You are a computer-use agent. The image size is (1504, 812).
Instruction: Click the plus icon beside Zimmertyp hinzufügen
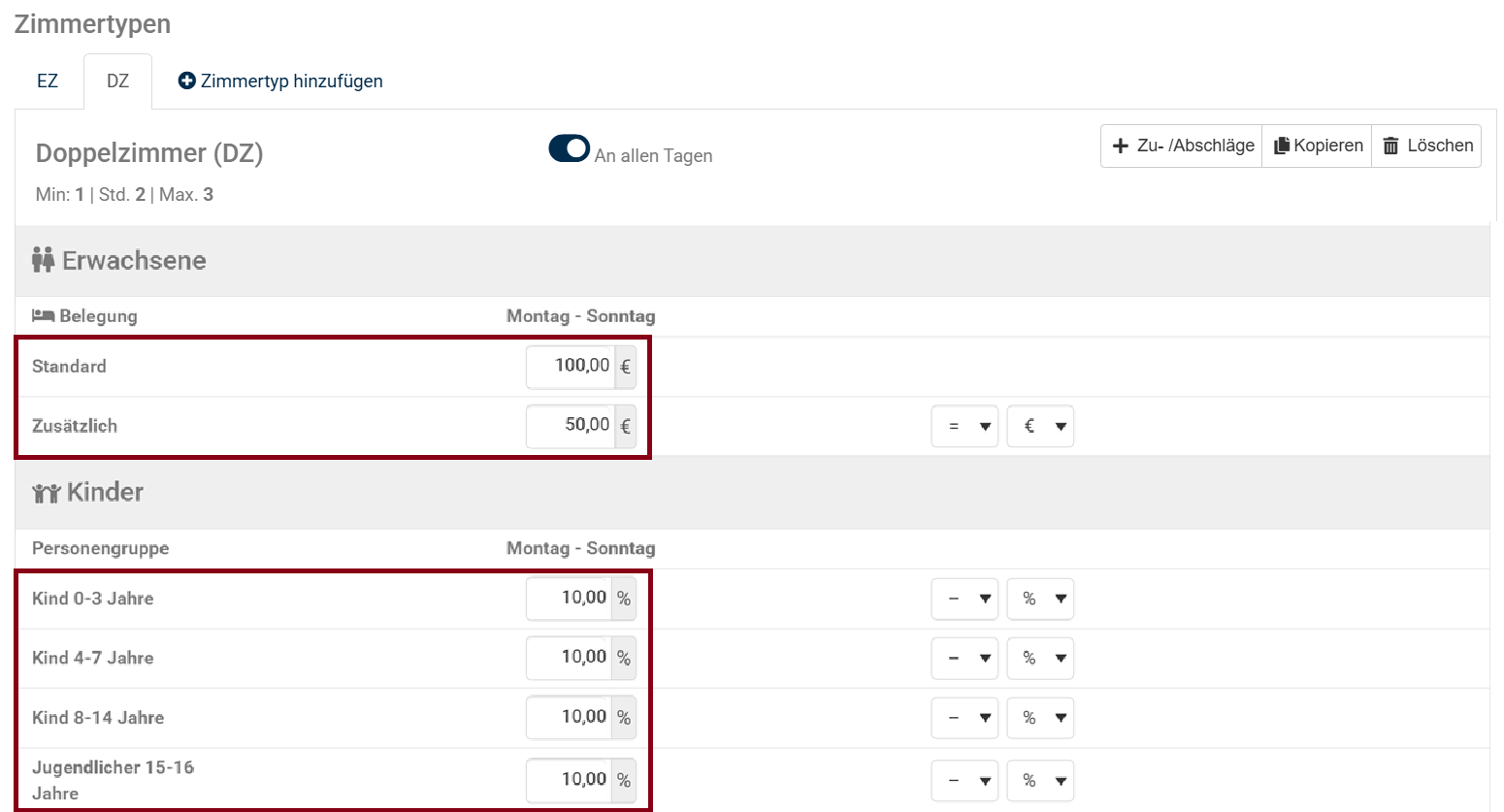(x=186, y=81)
